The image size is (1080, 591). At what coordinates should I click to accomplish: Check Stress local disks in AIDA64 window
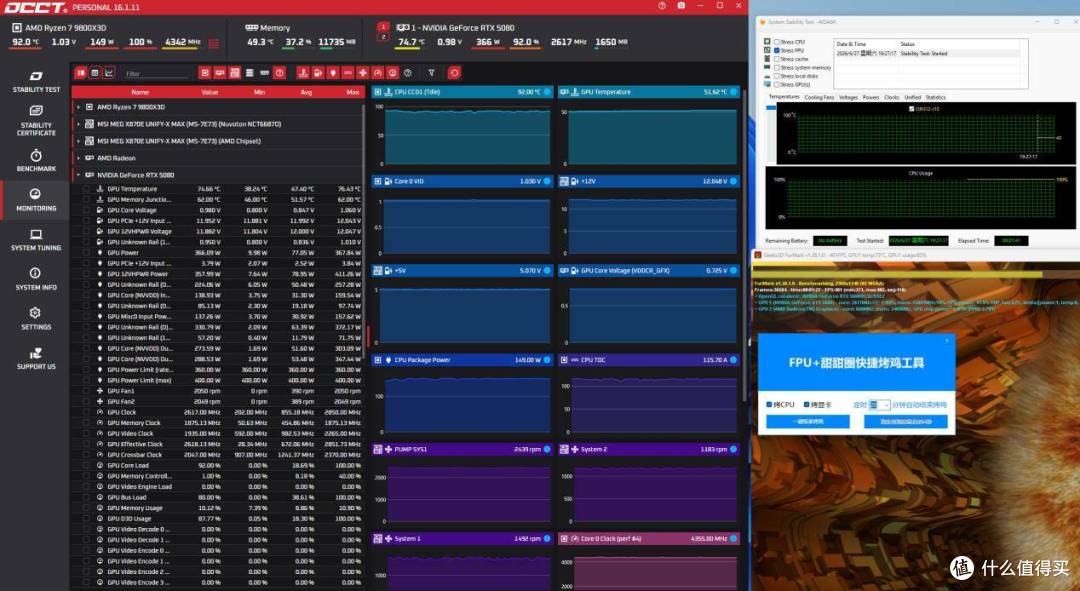(776, 76)
